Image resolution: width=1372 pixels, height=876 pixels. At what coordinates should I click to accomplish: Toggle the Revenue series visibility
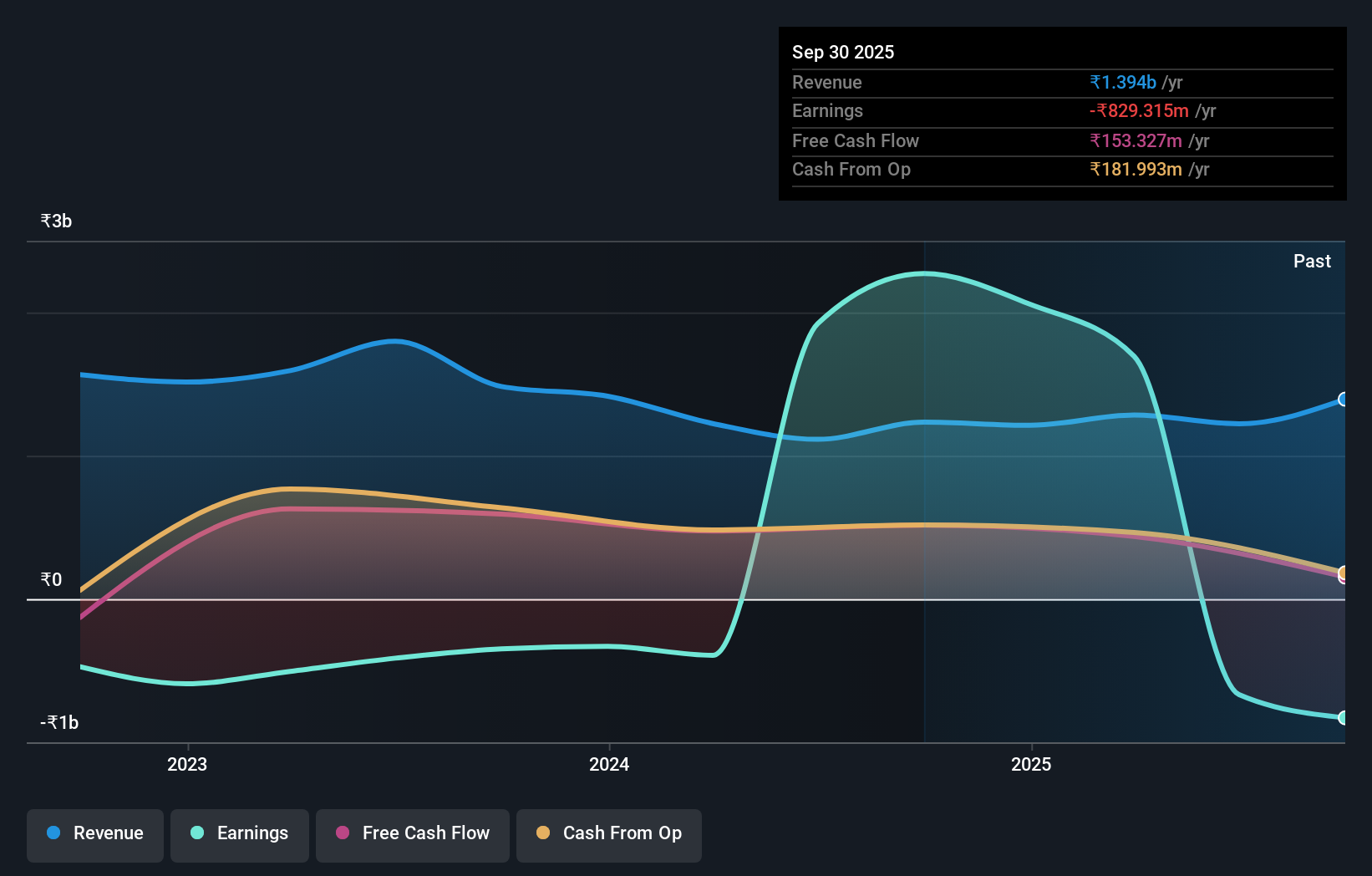(x=94, y=833)
